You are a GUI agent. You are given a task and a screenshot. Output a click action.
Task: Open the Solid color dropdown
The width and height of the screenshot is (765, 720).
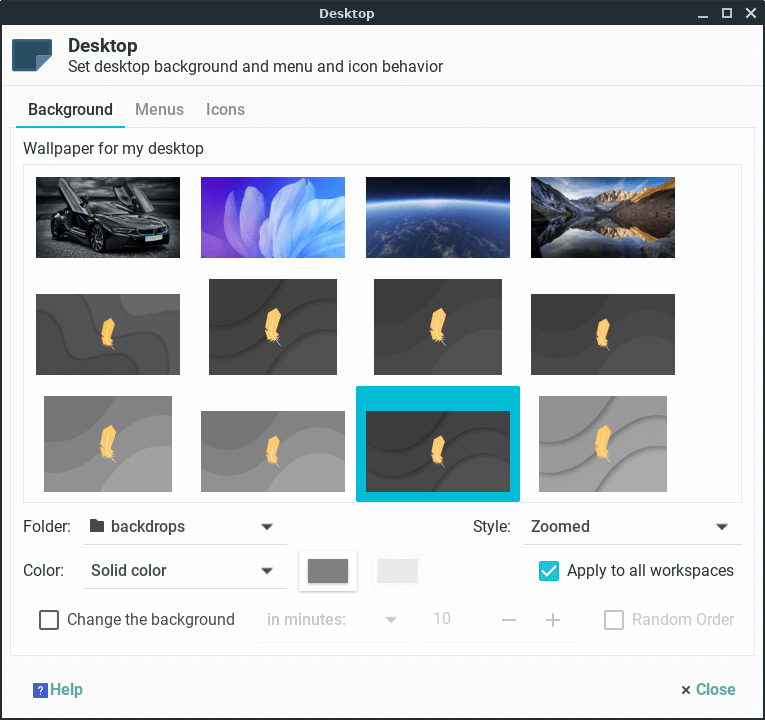pyautogui.click(x=181, y=571)
